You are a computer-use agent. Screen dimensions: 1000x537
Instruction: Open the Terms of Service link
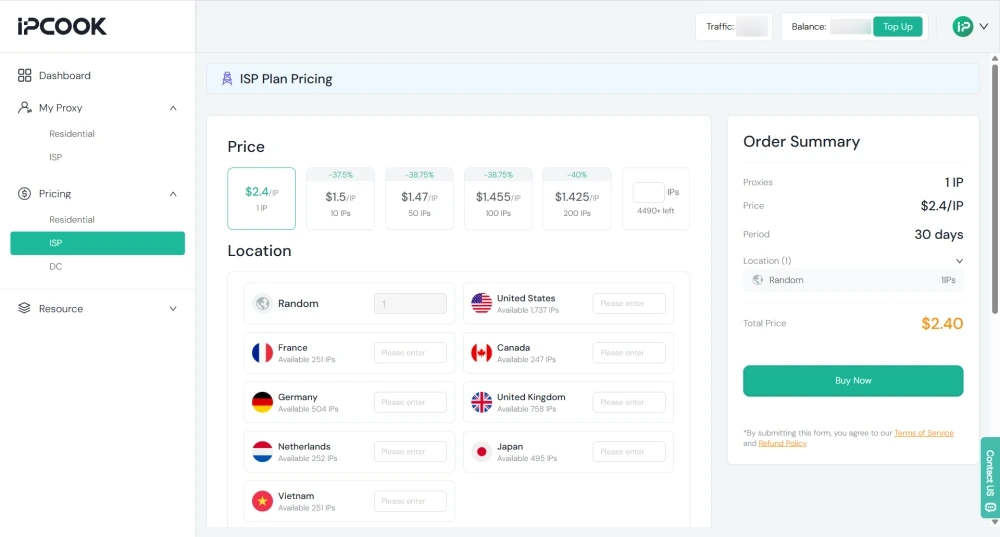pyautogui.click(x=923, y=433)
